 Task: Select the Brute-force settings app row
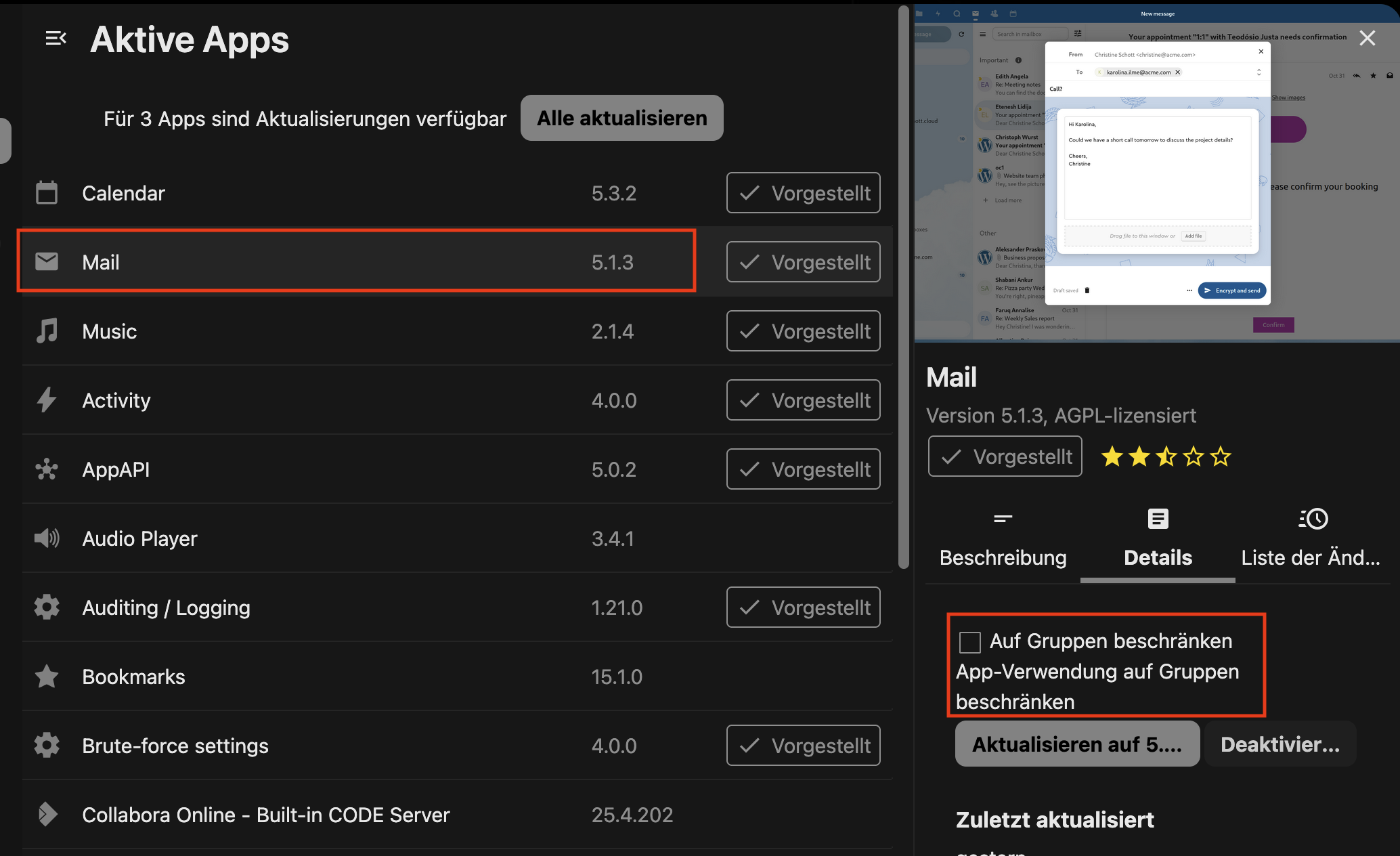tap(457, 746)
